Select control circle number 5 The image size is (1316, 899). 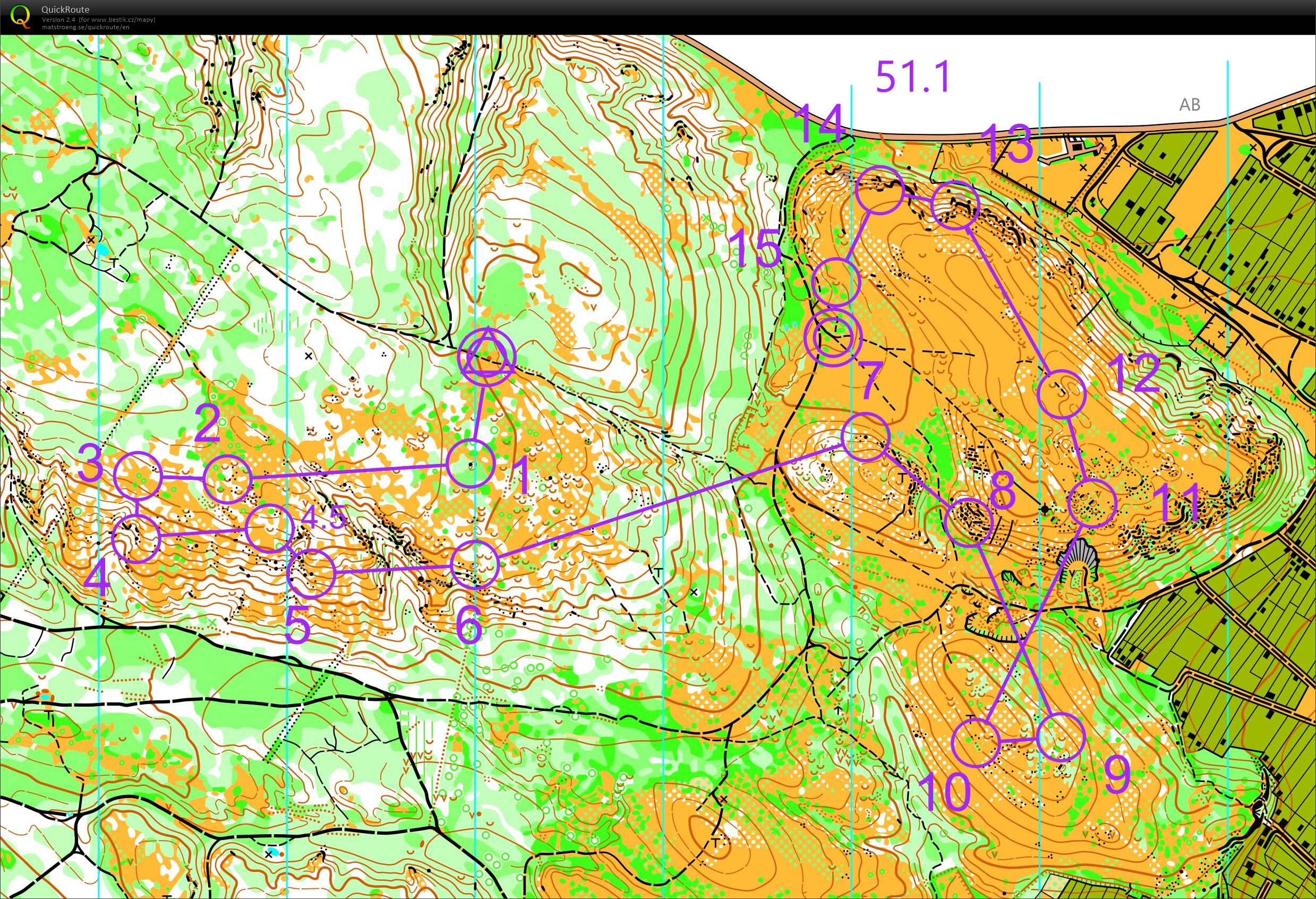coord(311,574)
